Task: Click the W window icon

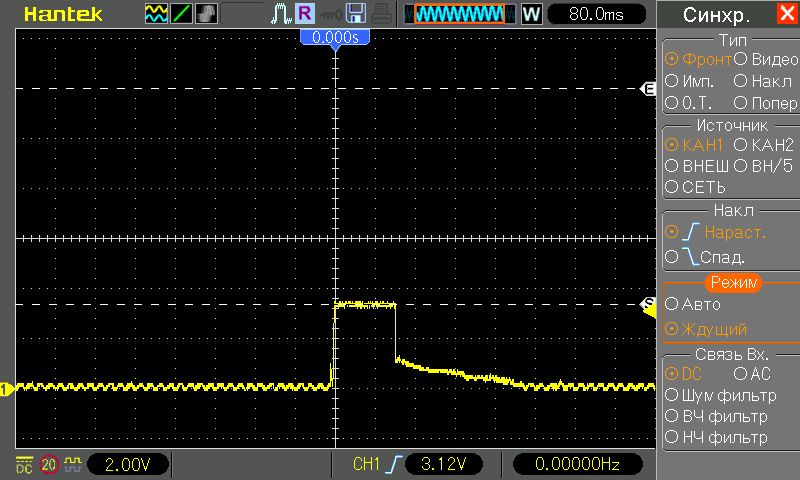Action: (531, 14)
